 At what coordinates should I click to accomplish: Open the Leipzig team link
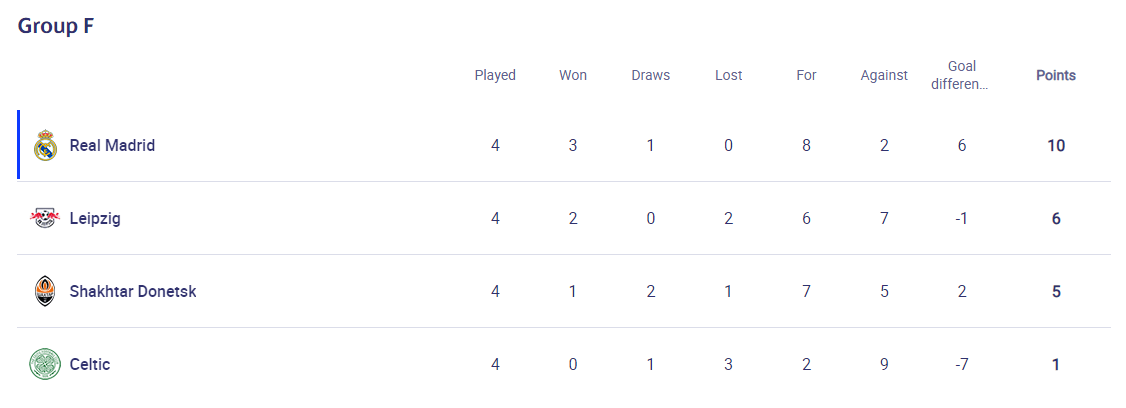(95, 218)
